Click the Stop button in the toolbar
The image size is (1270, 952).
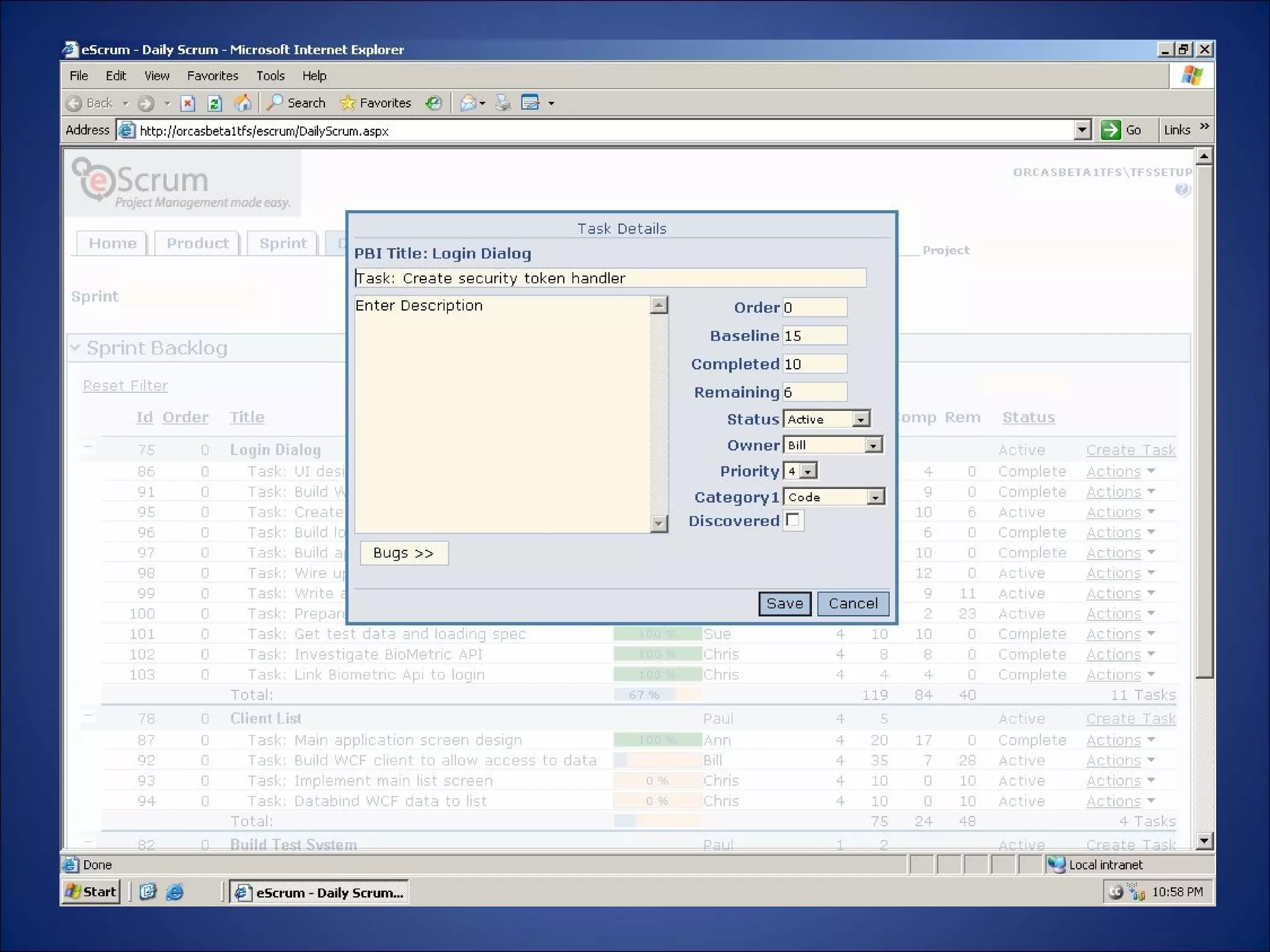(x=187, y=103)
